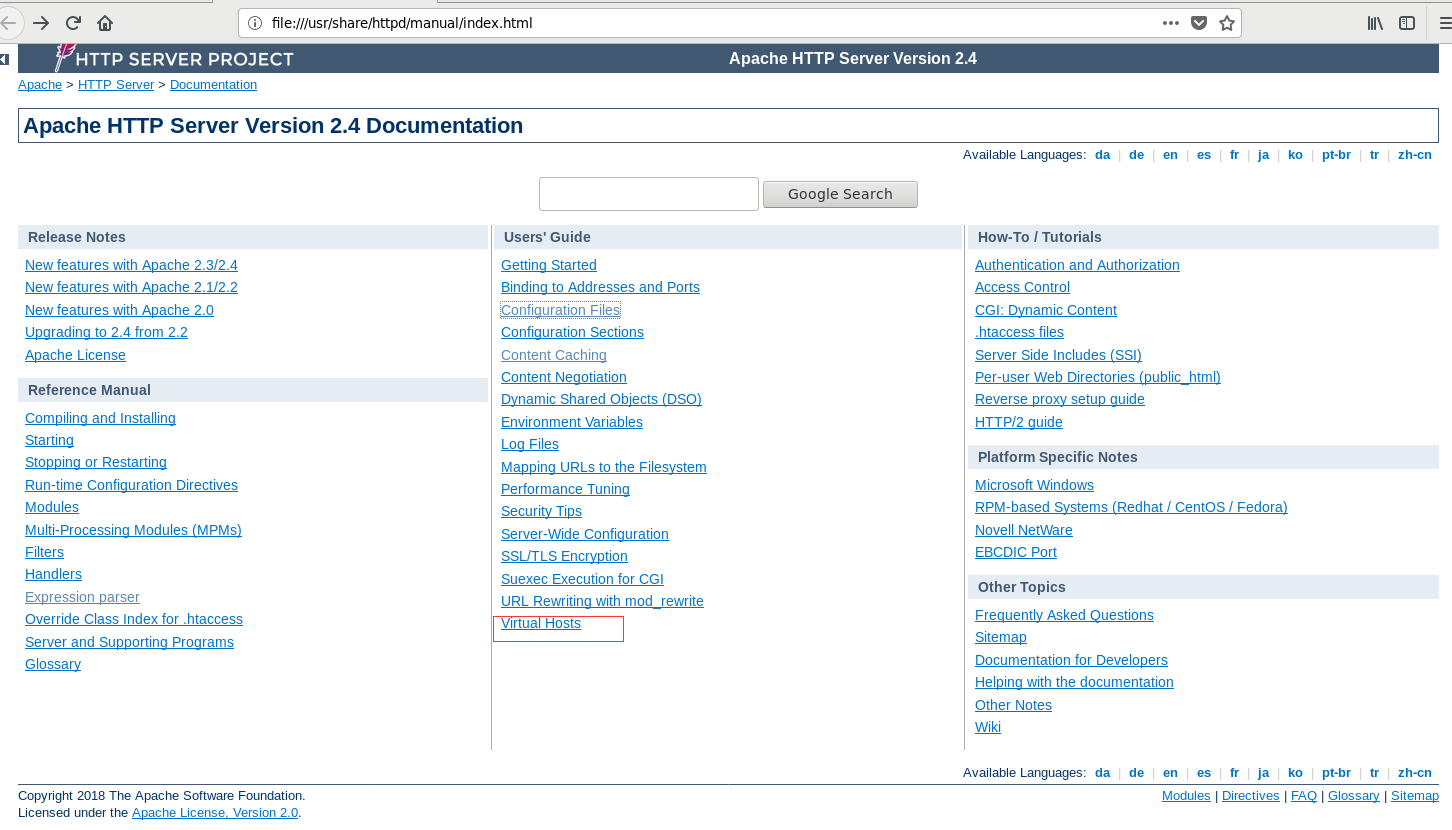Open HTTP/2 guide link

coord(1019,422)
